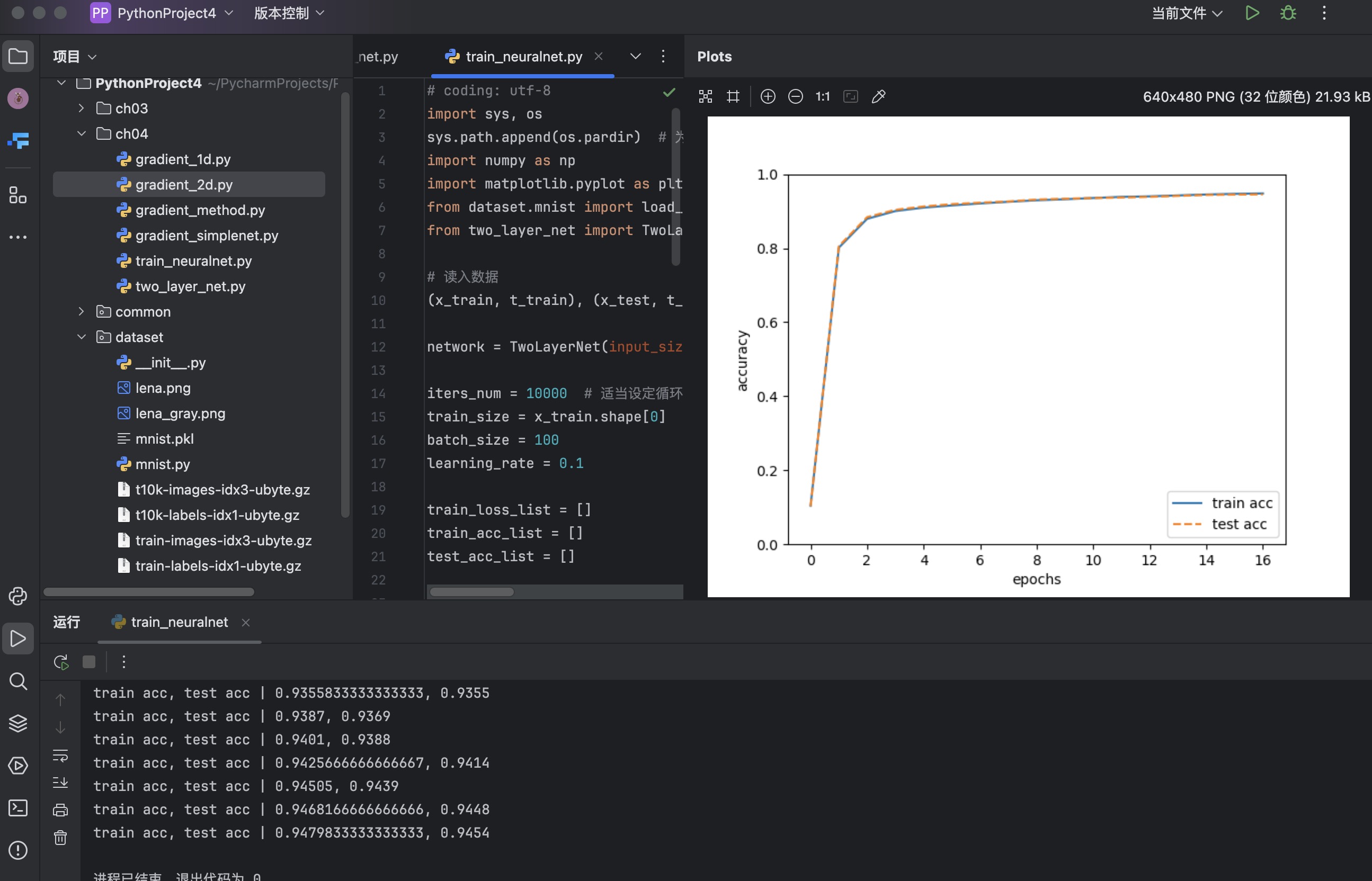Collapse the dataset folder
Image resolution: width=1372 pixels, height=881 pixels.
[81, 337]
